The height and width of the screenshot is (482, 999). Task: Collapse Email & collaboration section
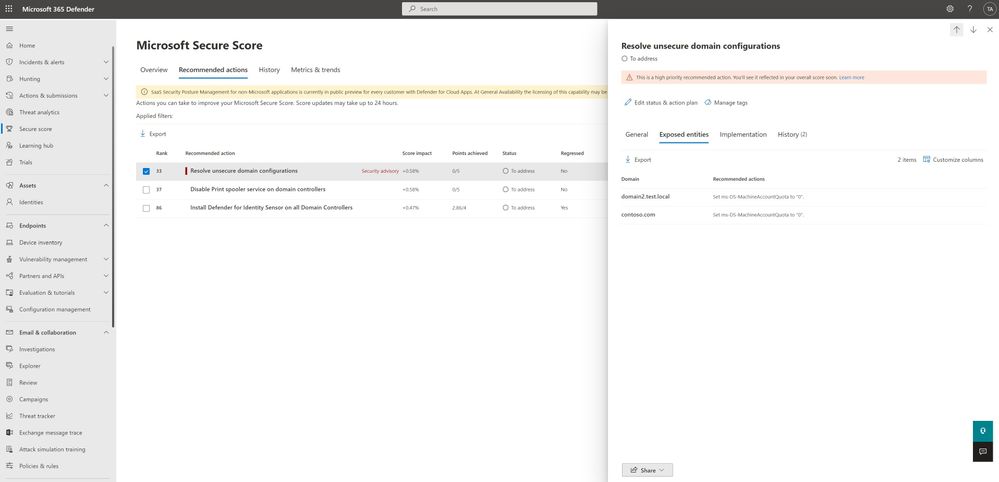click(106, 332)
